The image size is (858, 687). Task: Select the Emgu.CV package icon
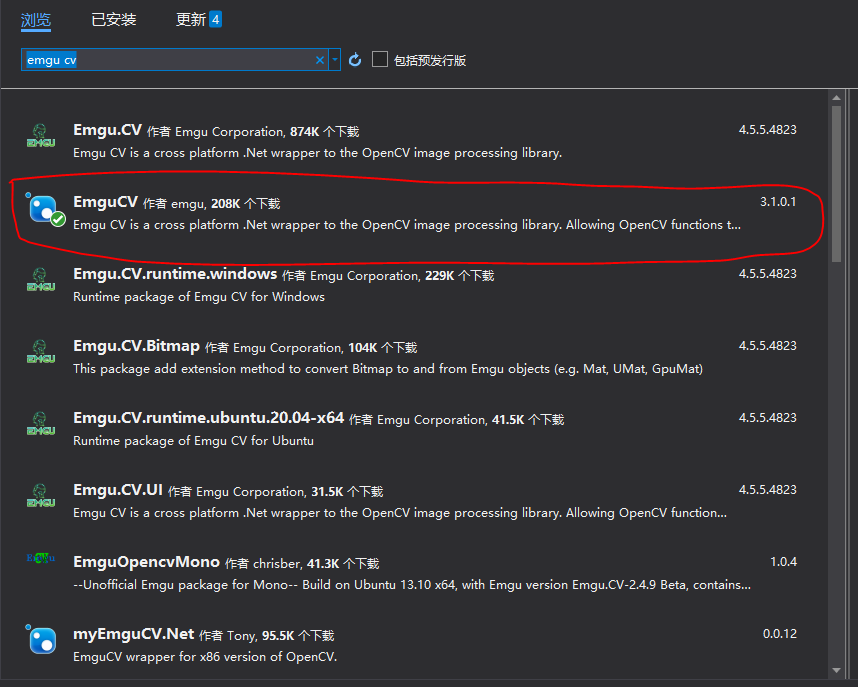tap(41, 136)
